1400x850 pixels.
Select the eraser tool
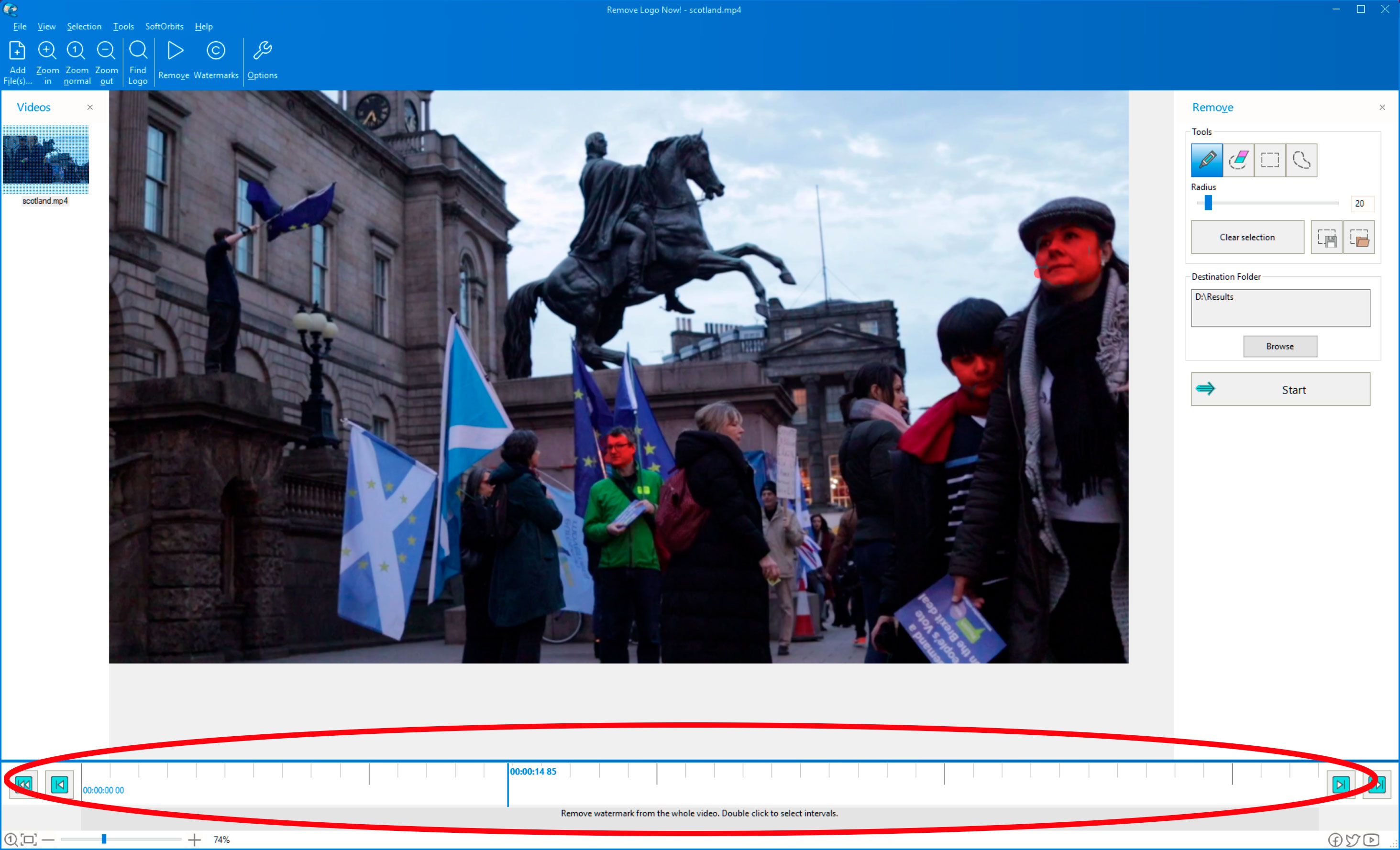coord(1237,160)
